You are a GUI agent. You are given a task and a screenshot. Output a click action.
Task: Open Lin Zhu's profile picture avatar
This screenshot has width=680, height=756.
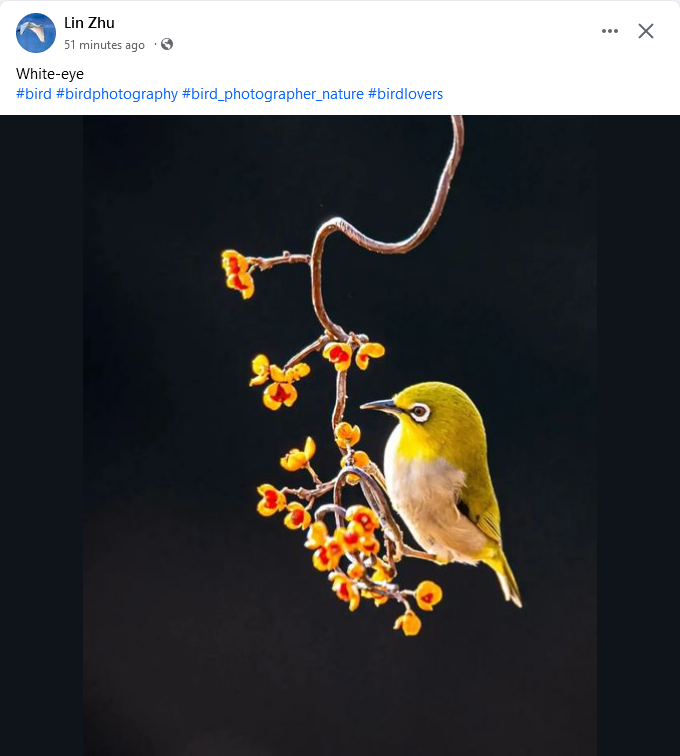[36, 33]
